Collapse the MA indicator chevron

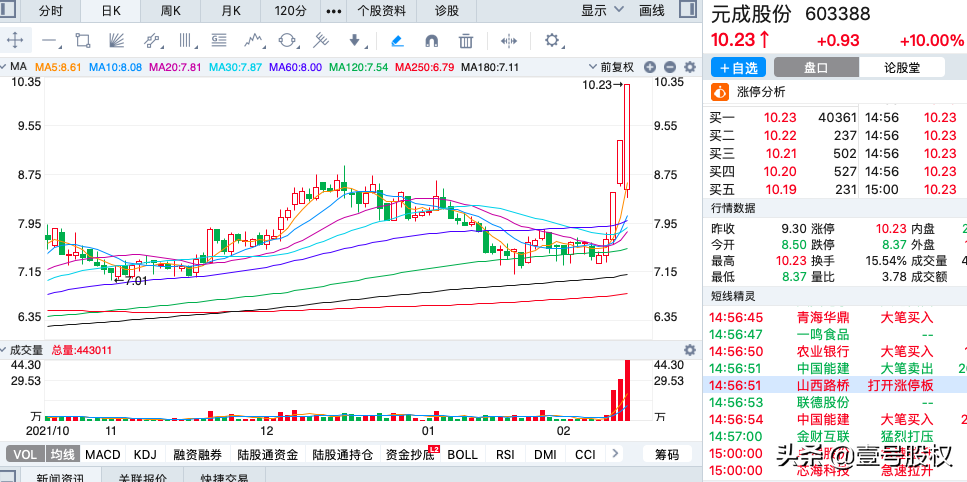(4, 67)
